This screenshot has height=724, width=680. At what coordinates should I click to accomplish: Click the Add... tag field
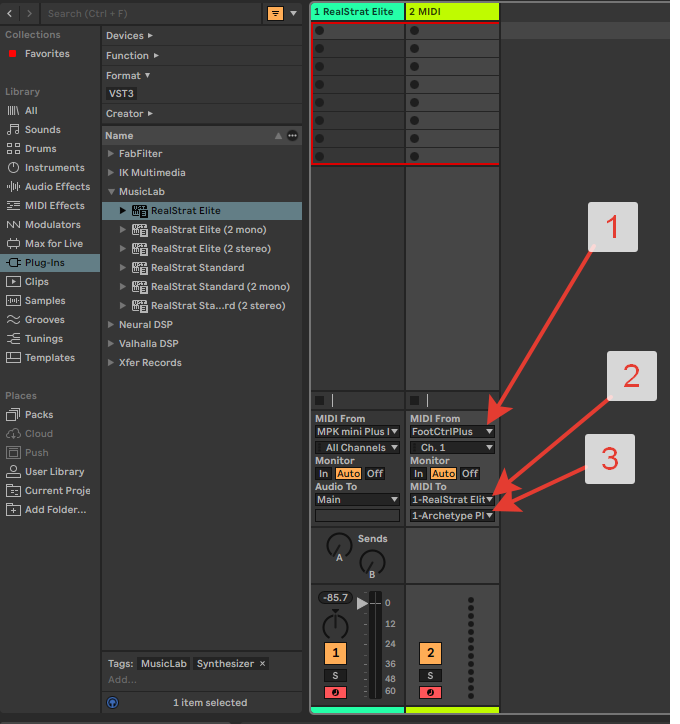point(122,680)
